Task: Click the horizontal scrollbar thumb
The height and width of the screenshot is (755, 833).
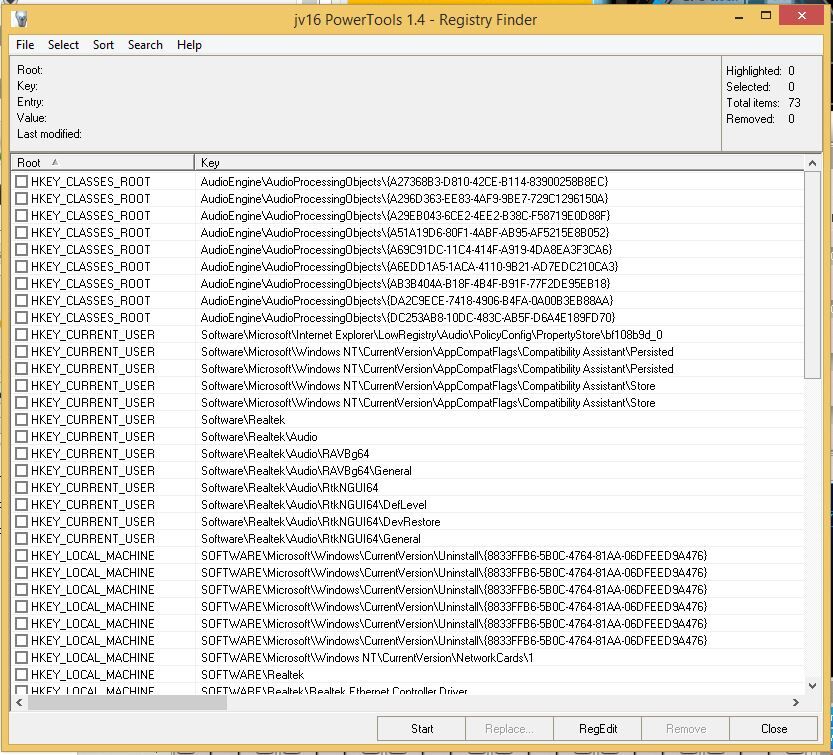Action: click(x=128, y=702)
